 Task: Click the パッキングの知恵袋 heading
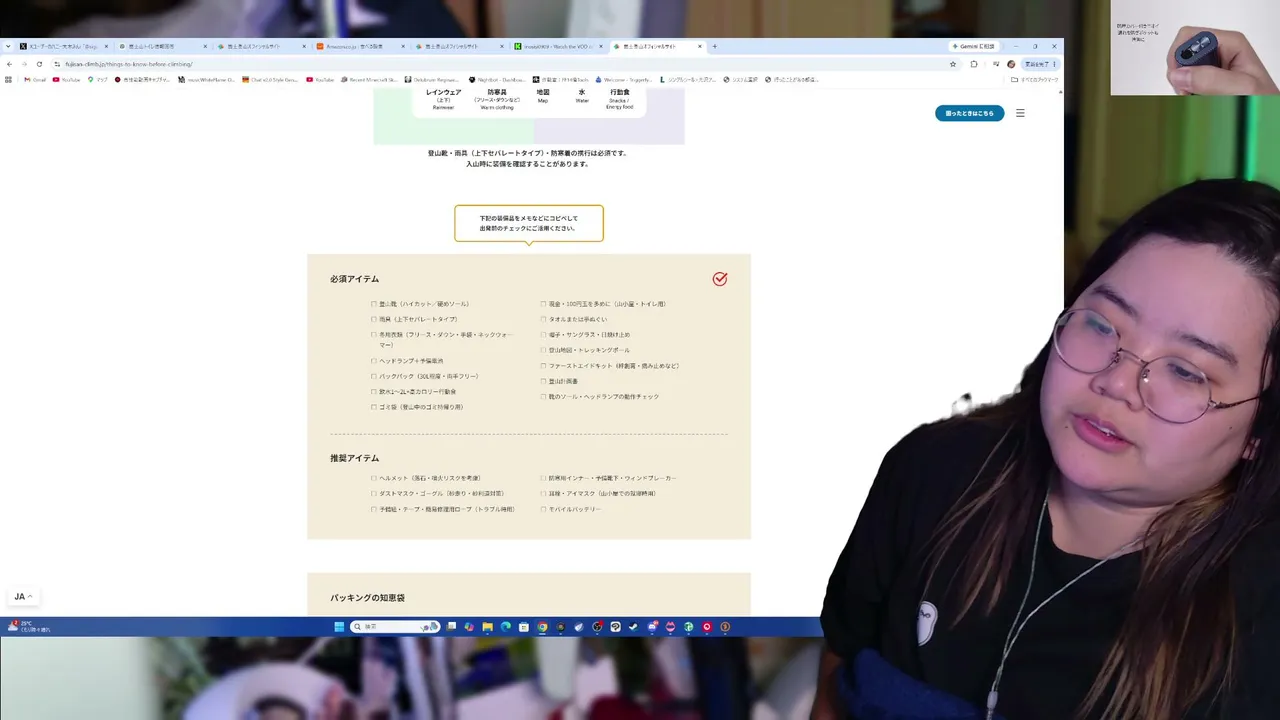[x=368, y=598]
